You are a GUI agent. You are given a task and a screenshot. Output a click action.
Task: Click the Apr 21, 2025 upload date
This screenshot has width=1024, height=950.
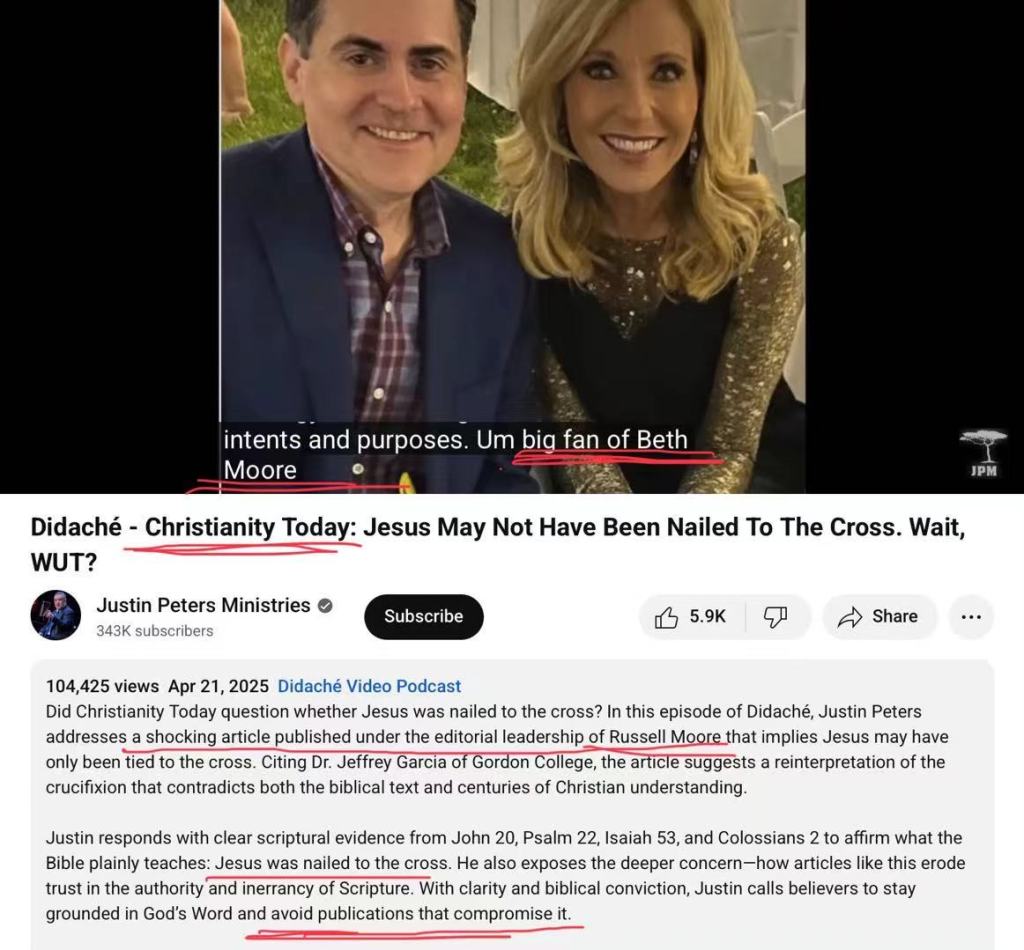(x=218, y=686)
